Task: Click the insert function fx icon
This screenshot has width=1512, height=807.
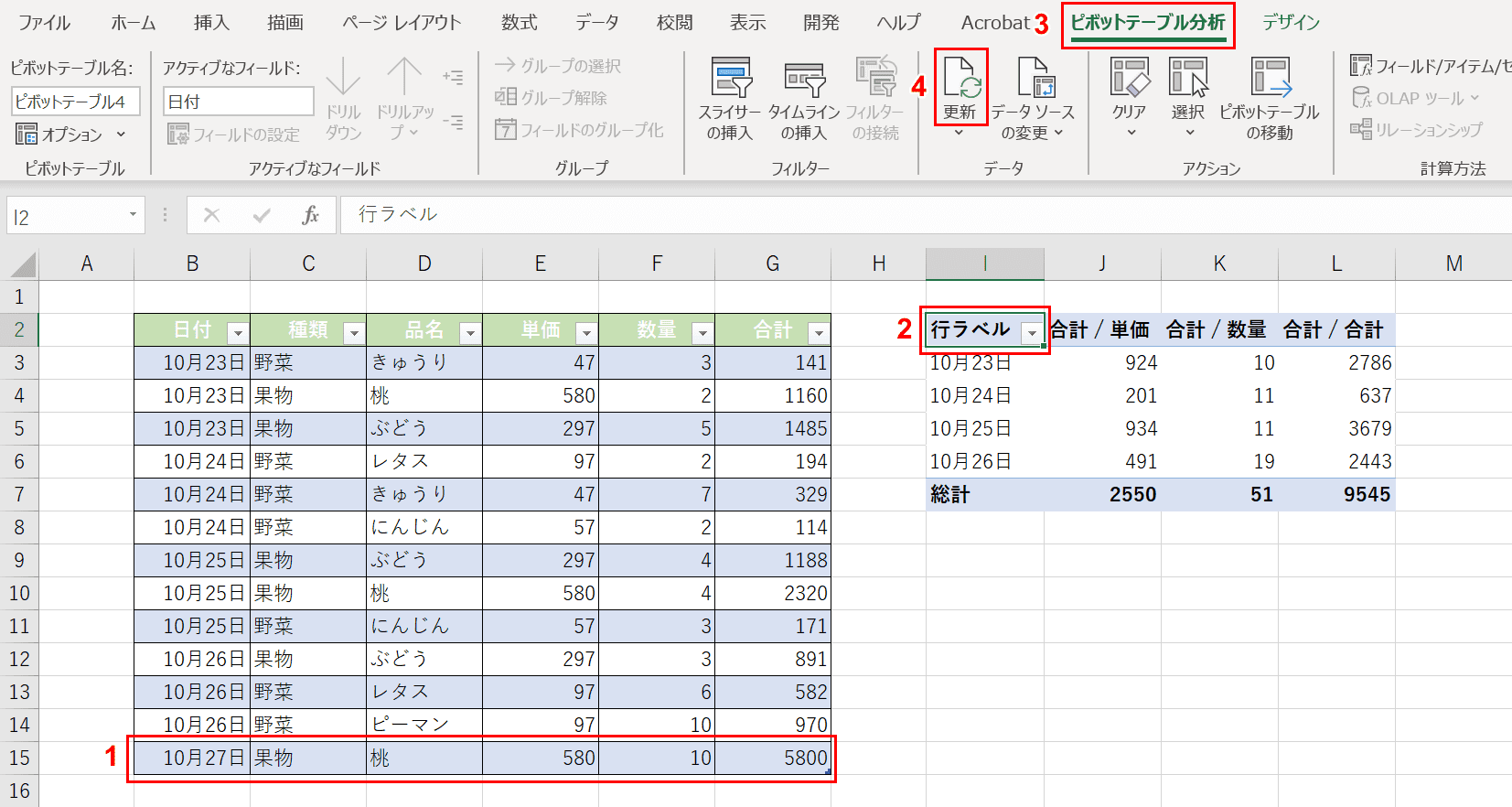Action: coord(310,215)
